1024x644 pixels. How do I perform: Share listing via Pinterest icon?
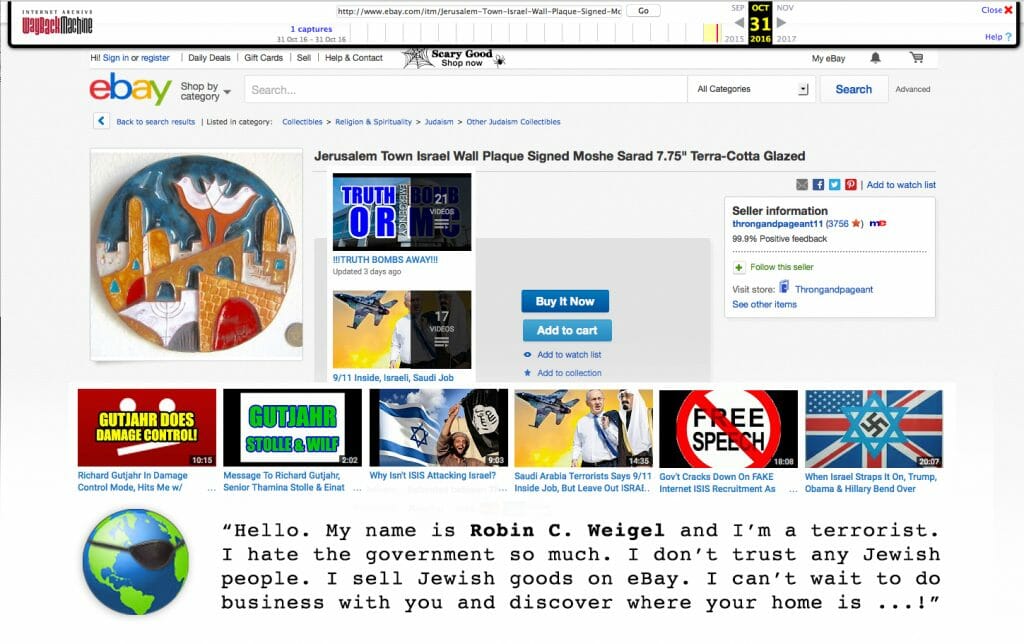850,185
